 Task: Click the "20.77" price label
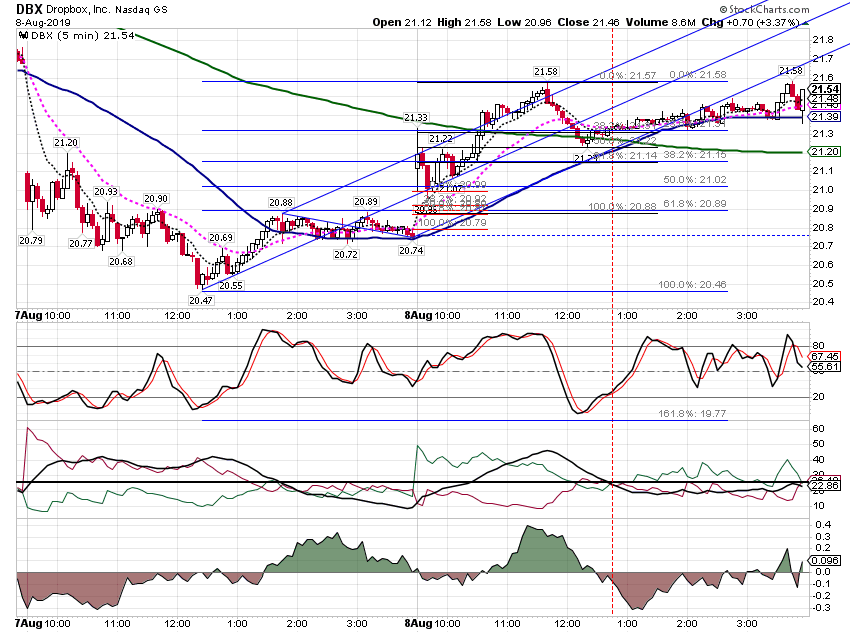[x=81, y=244]
